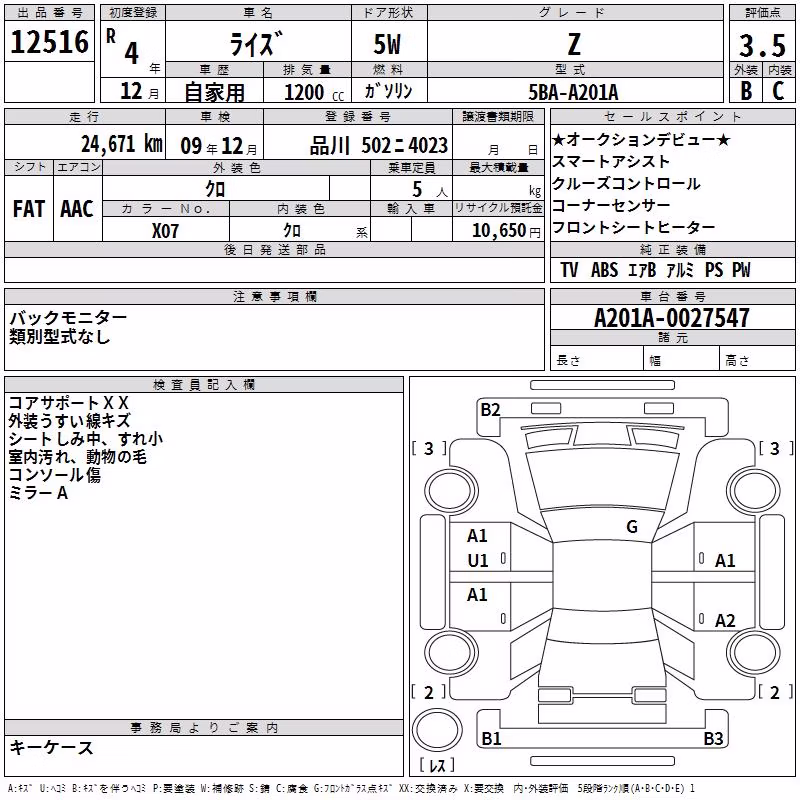Viewport: 800px width, 800px height.
Task: Select inspector note コアサポートXX
Action: coord(69,403)
